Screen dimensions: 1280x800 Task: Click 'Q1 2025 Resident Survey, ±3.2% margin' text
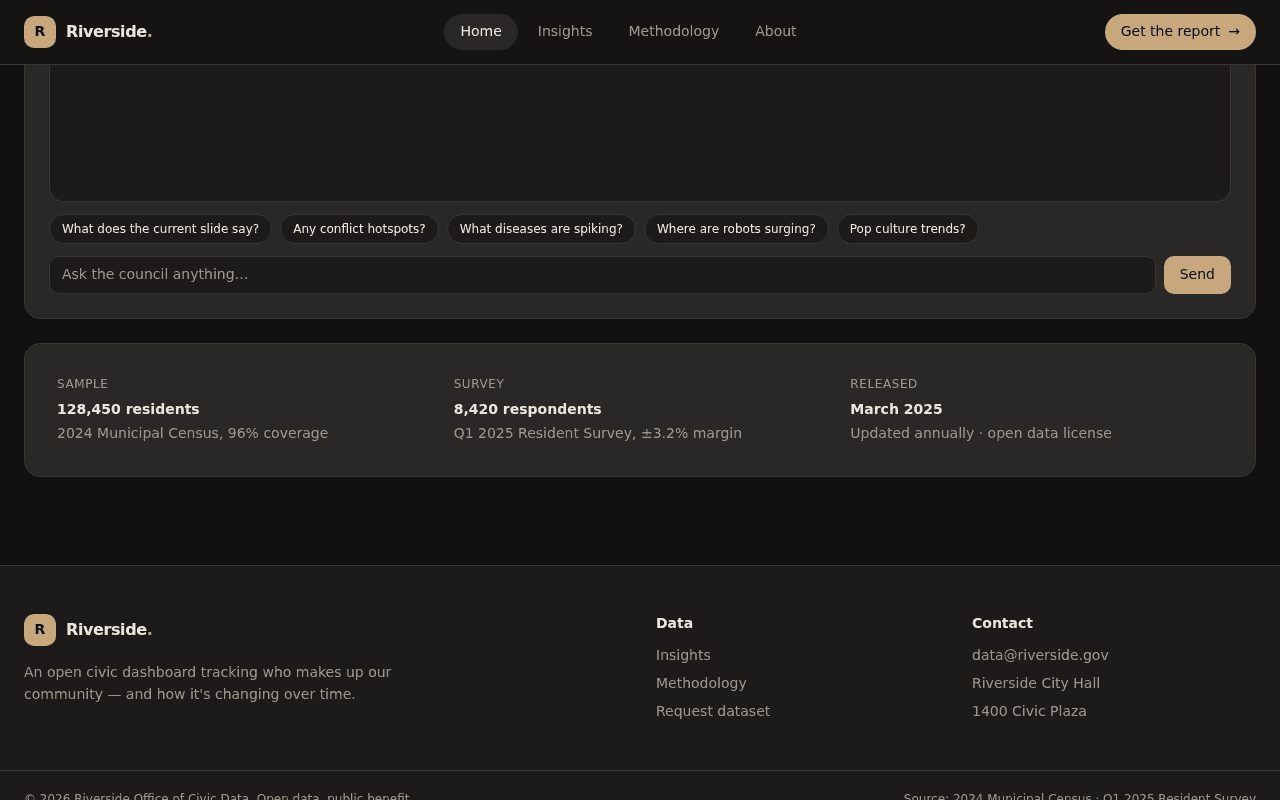(x=598, y=433)
